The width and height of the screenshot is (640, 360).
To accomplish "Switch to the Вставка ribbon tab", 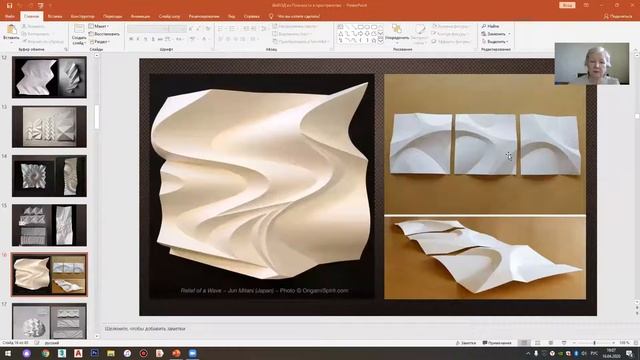I will click(55, 16).
